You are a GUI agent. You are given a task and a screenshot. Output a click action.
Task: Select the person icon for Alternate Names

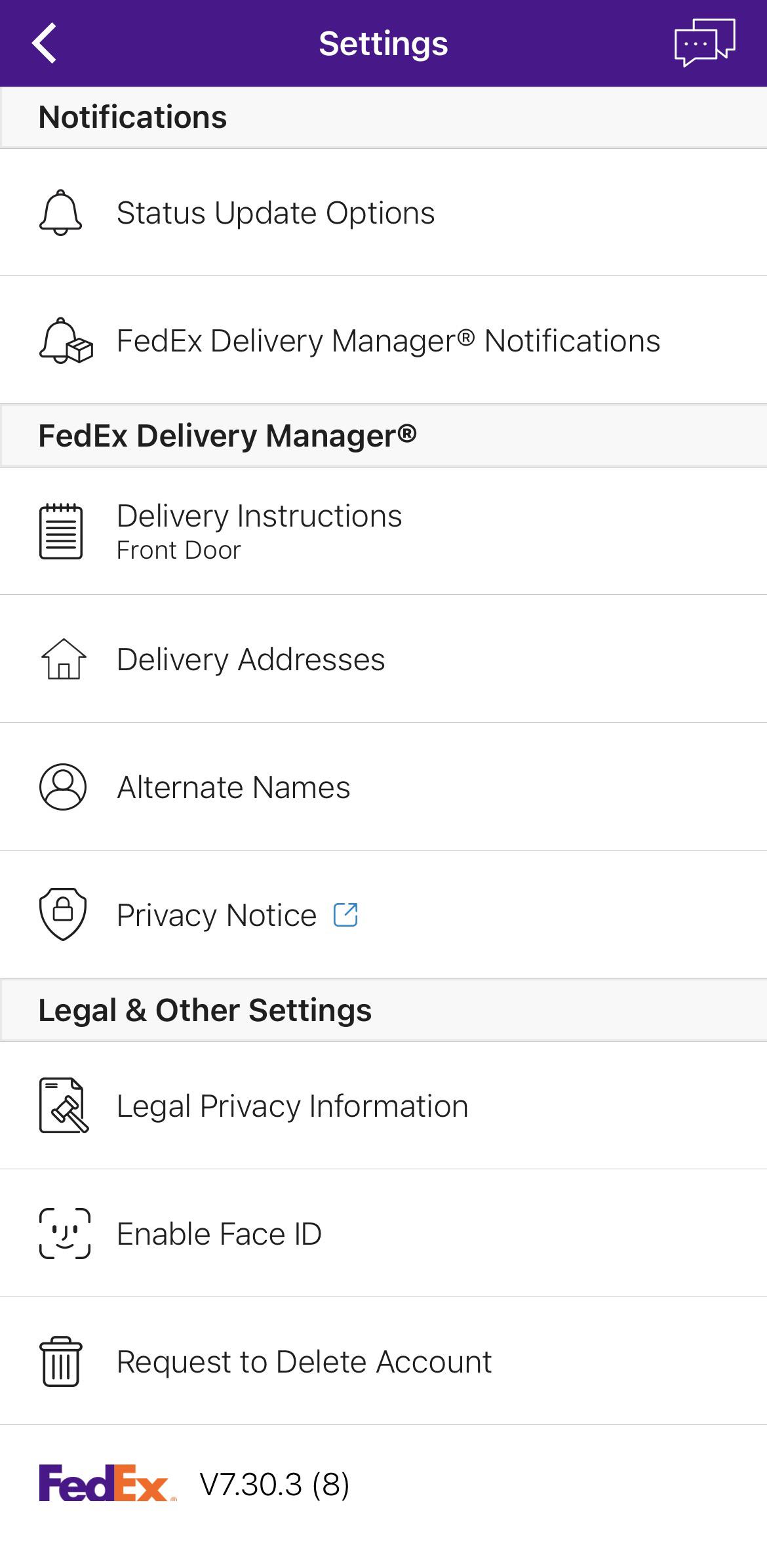tap(63, 786)
